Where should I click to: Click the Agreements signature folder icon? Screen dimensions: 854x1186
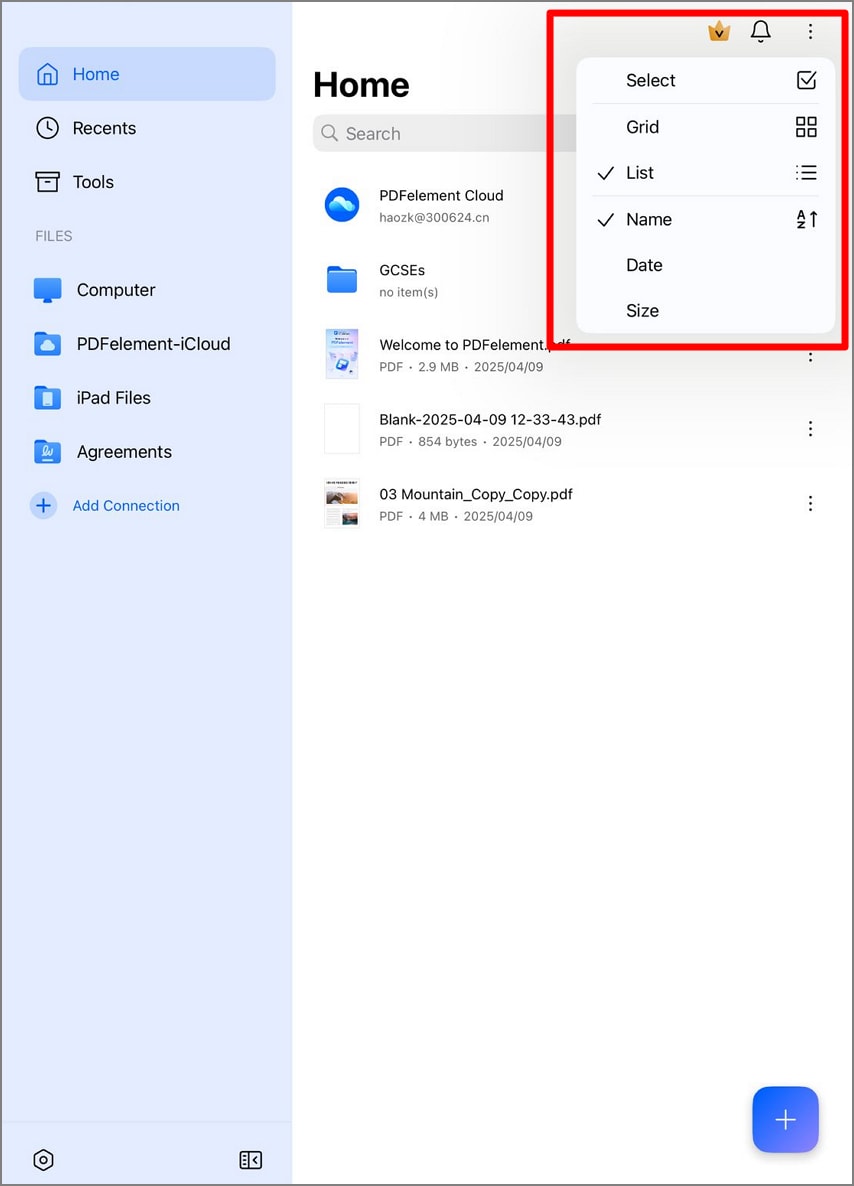point(48,452)
